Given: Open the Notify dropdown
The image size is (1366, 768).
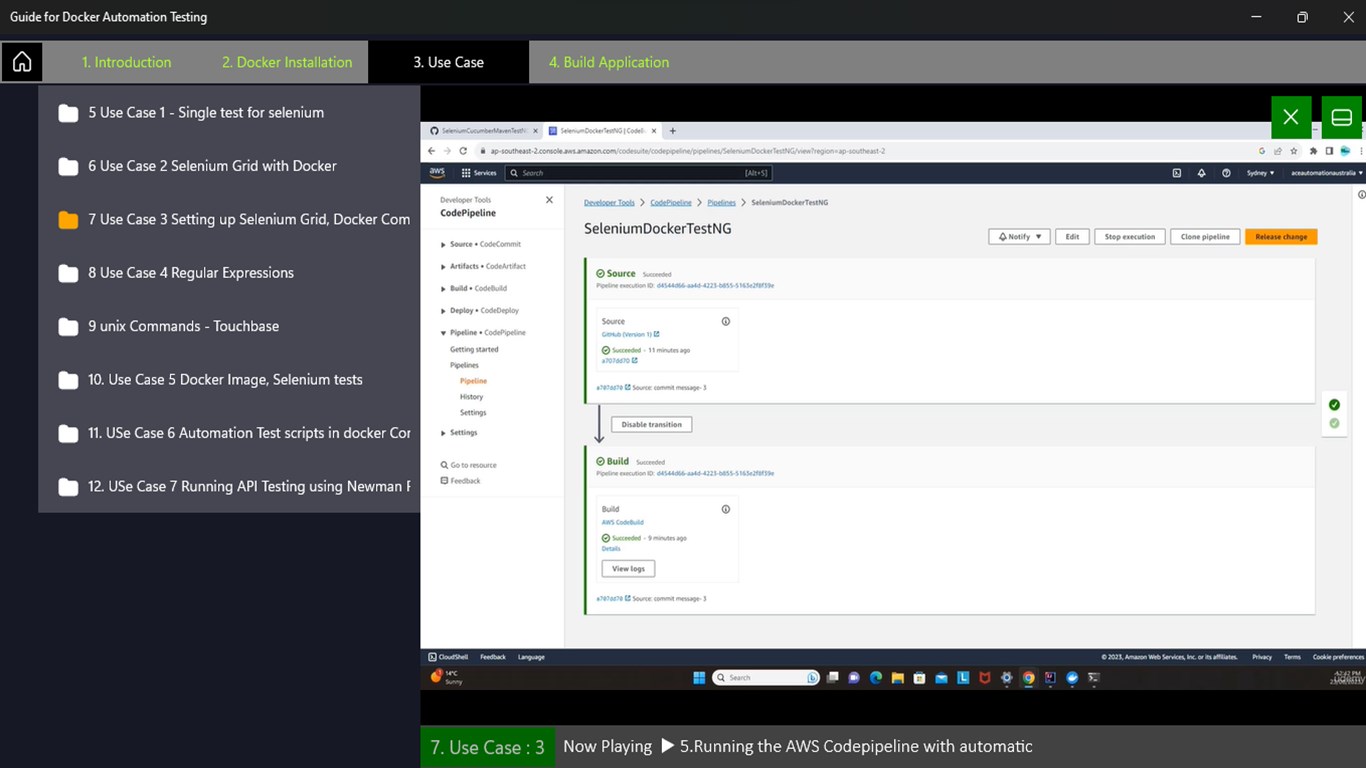Looking at the screenshot, I should [x=1019, y=237].
